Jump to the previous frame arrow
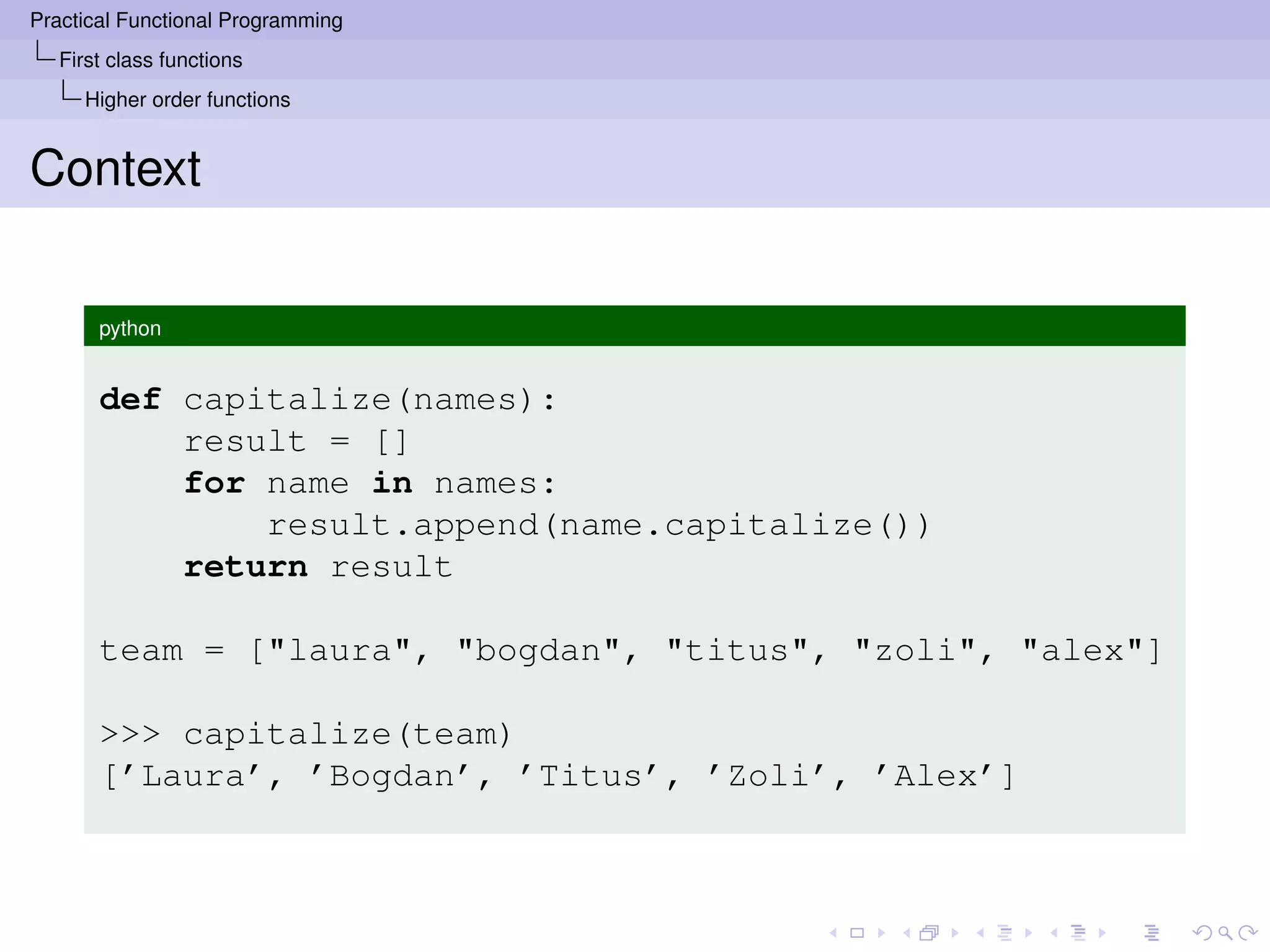The image size is (1270, 952). [x=907, y=932]
